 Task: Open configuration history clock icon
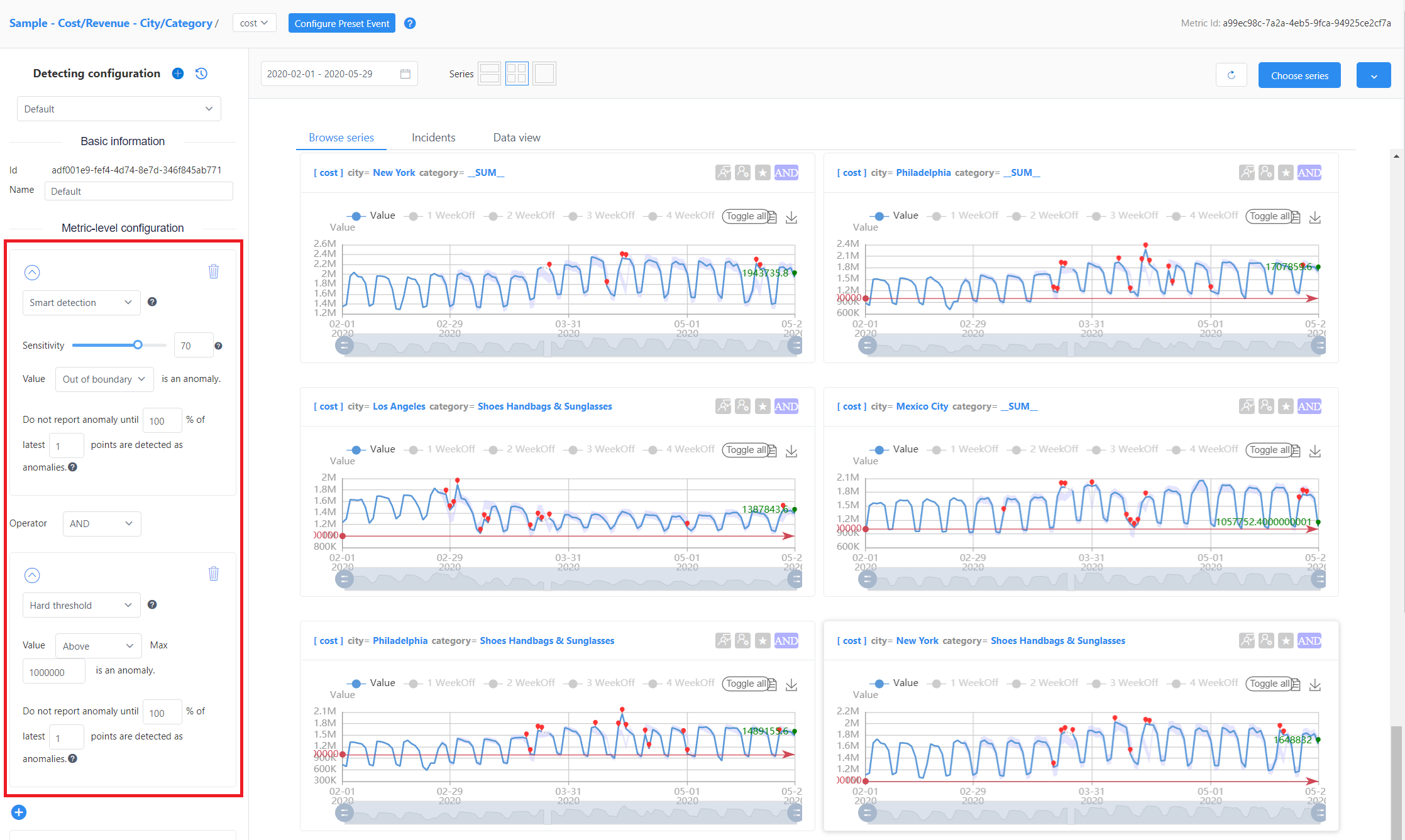(201, 74)
